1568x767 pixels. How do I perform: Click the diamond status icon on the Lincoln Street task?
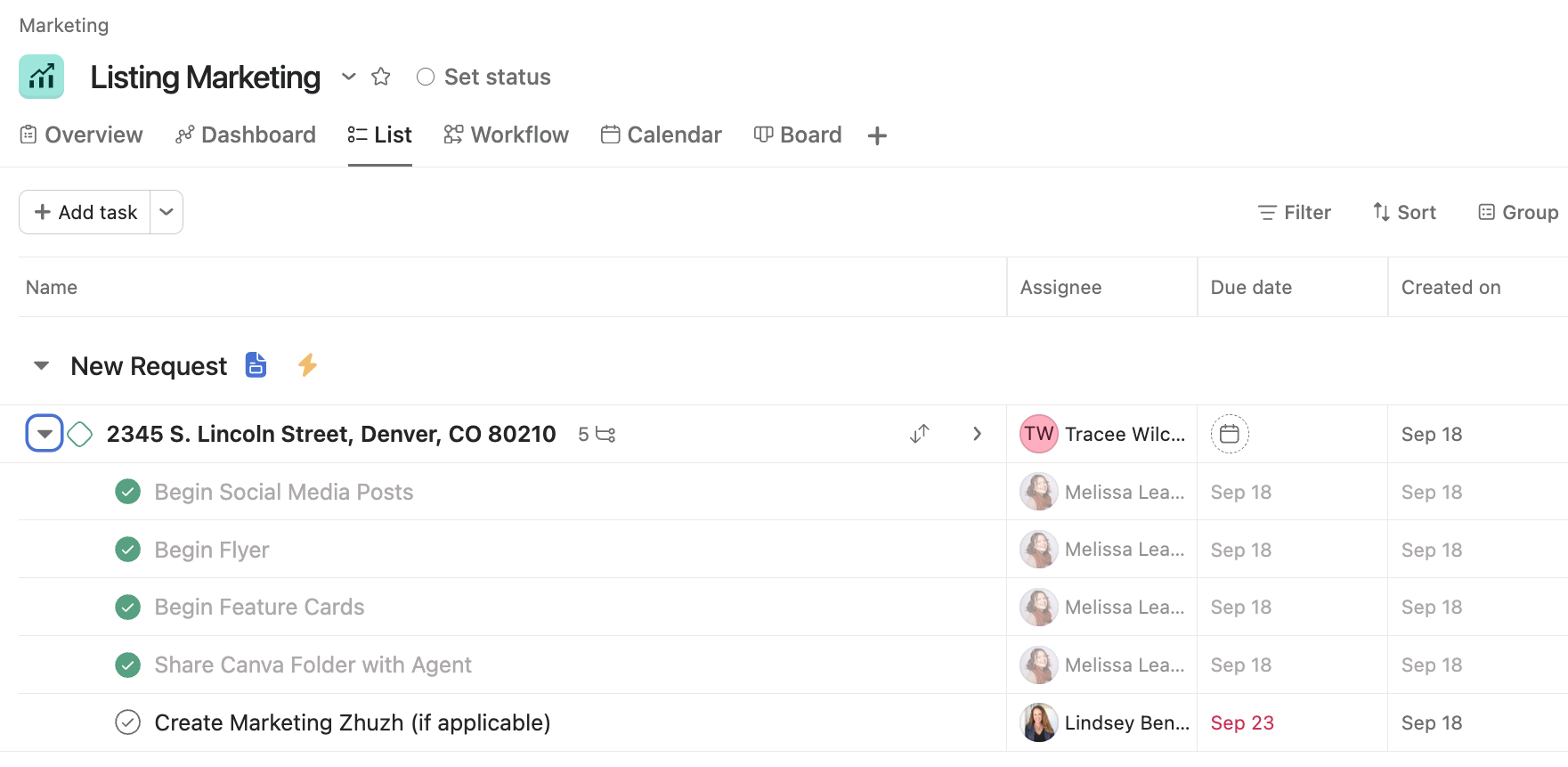click(79, 434)
